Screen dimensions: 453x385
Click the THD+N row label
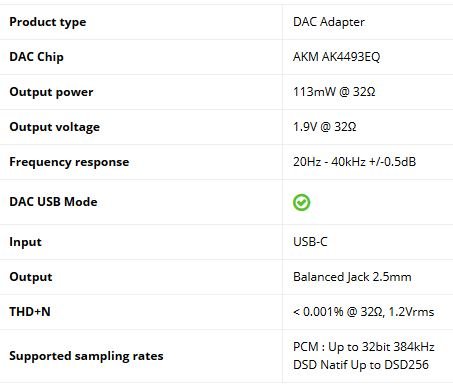30,312
